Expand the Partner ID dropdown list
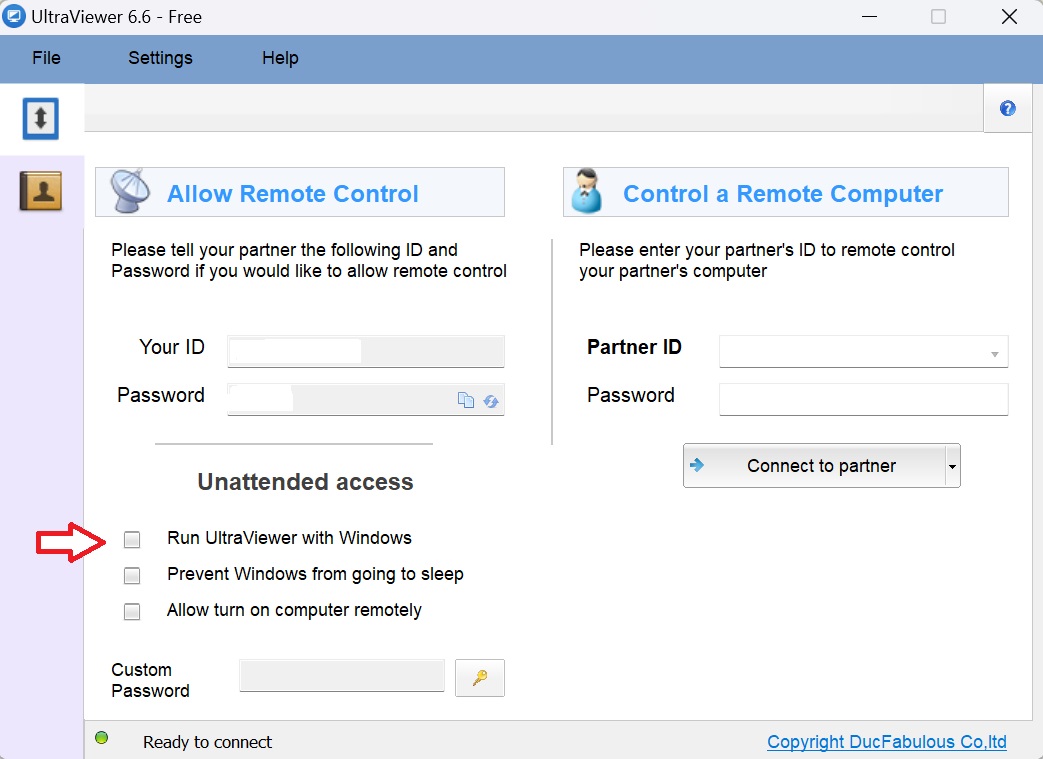This screenshot has width=1043, height=759. (994, 353)
